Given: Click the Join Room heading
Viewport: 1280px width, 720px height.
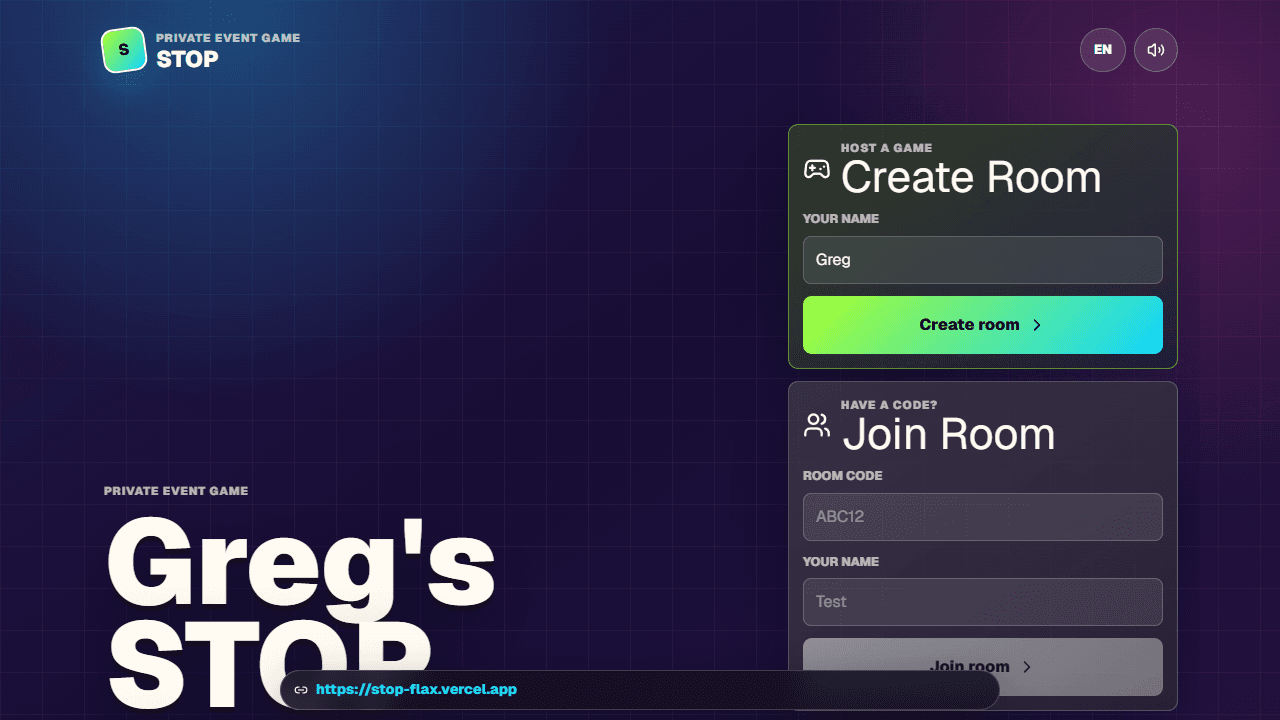Looking at the screenshot, I should (949, 434).
